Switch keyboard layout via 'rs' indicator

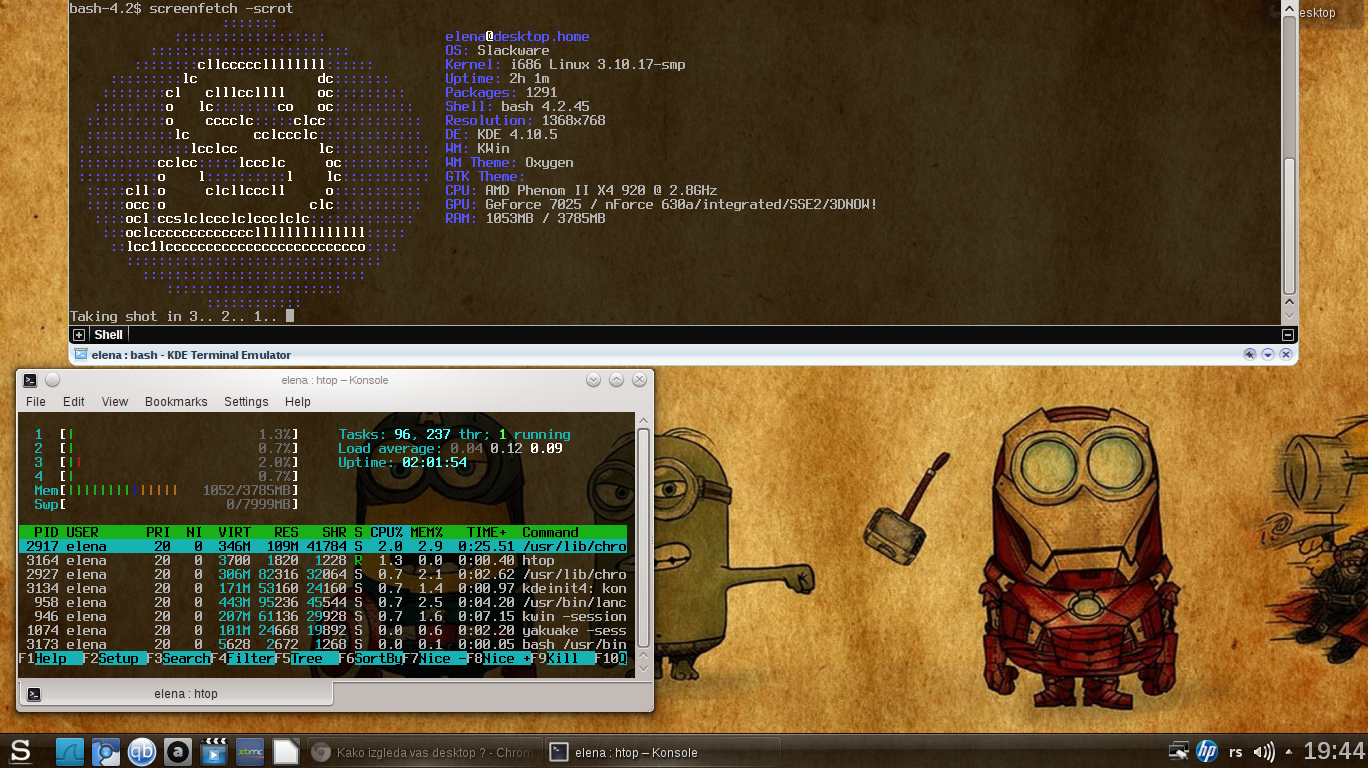tap(1236, 752)
